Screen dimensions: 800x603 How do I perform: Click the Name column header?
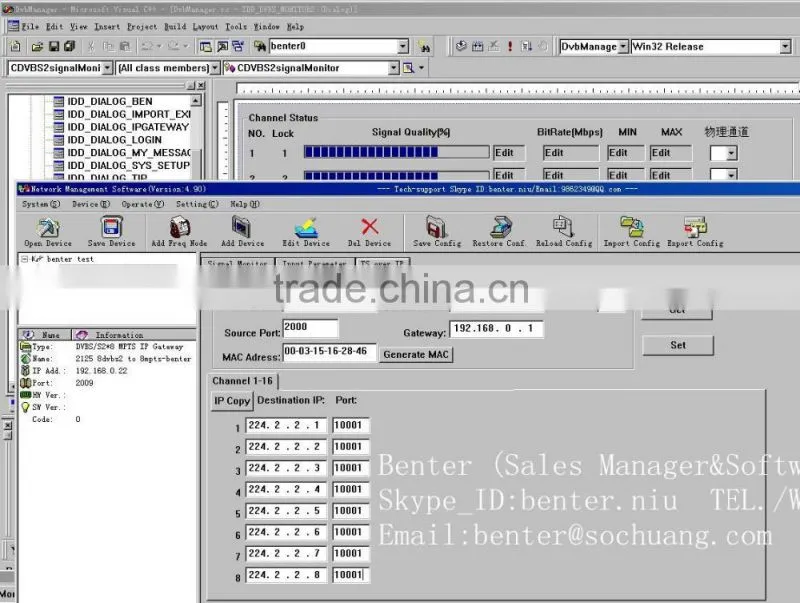45,335
